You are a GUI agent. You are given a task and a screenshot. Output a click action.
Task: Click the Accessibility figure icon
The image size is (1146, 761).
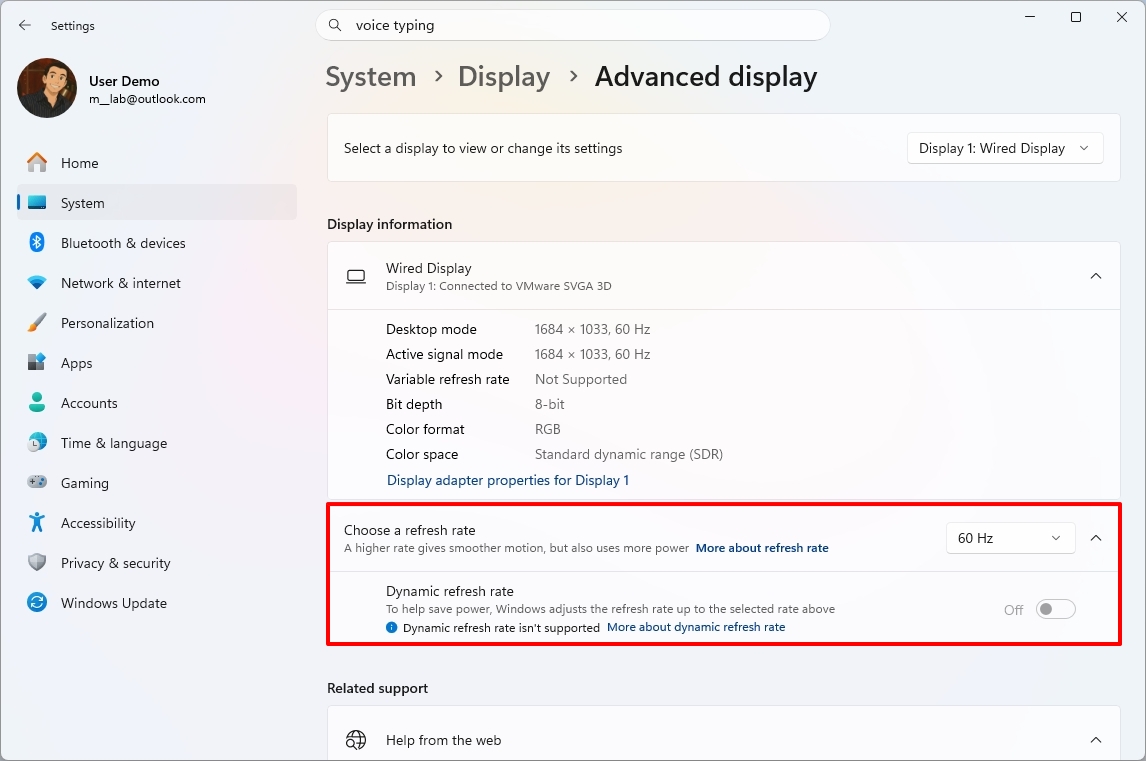tap(37, 522)
